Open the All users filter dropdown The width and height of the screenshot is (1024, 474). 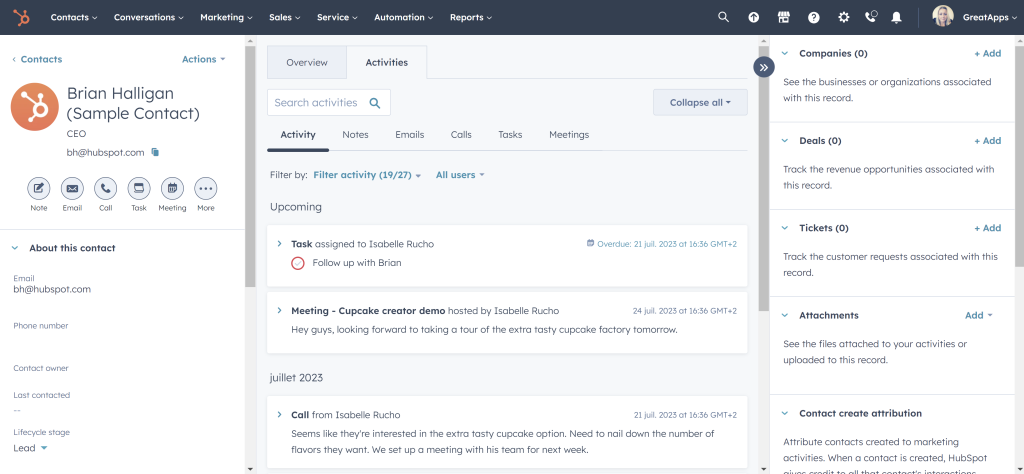tap(460, 175)
